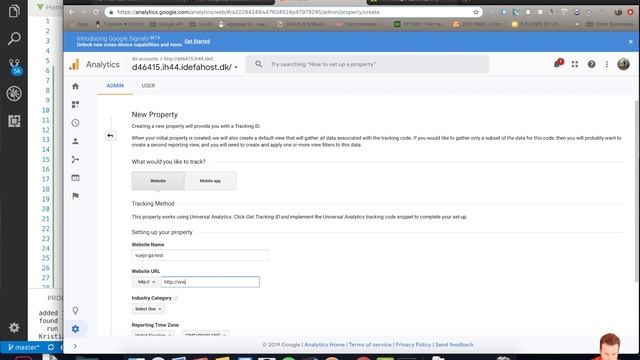Open Industry Category Select One dropdown
The width and height of the screenshot is (640, 360).
[x=148, y=309]
